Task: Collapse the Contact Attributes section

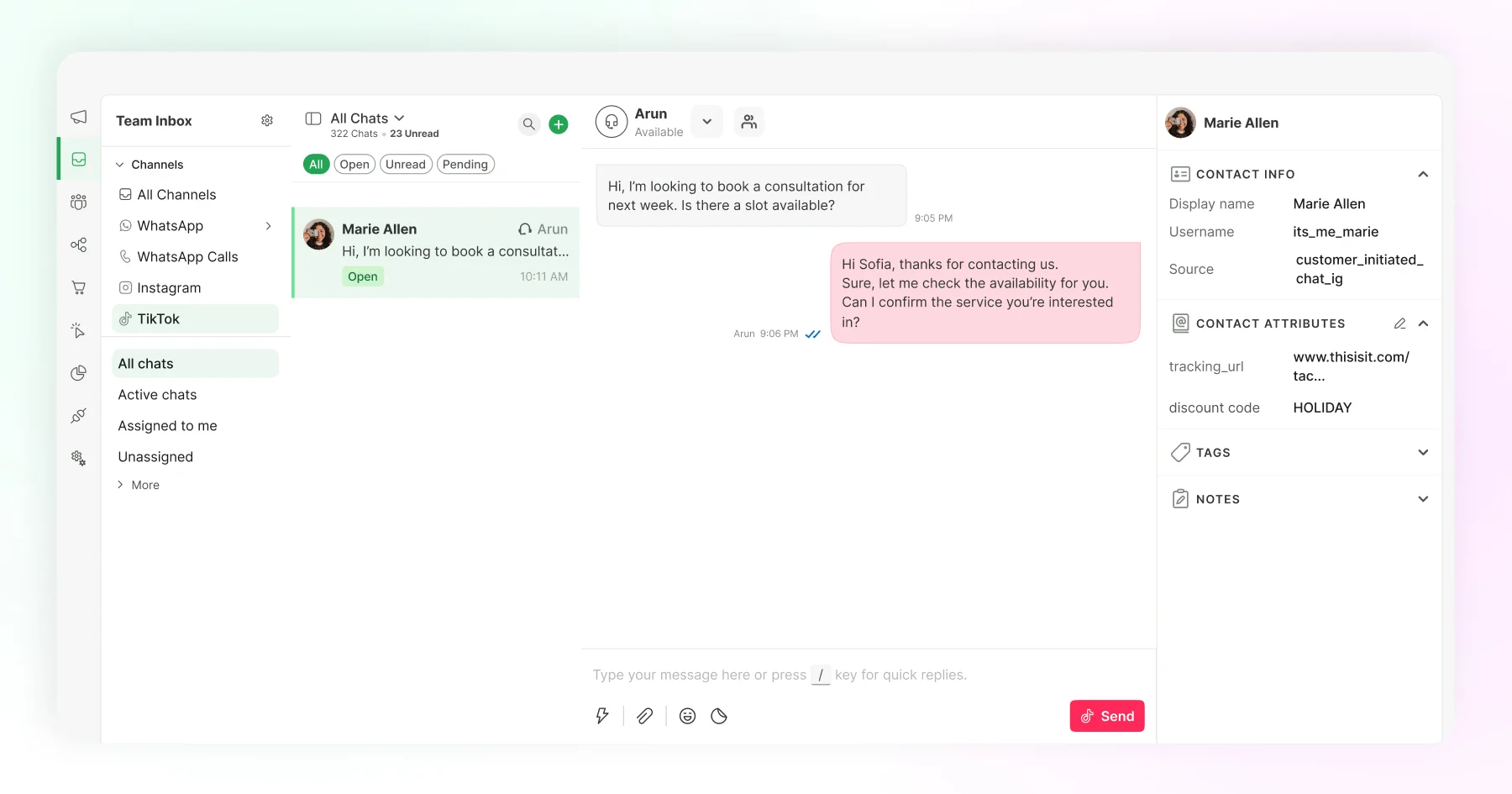Action: (x=1423, y=323)
